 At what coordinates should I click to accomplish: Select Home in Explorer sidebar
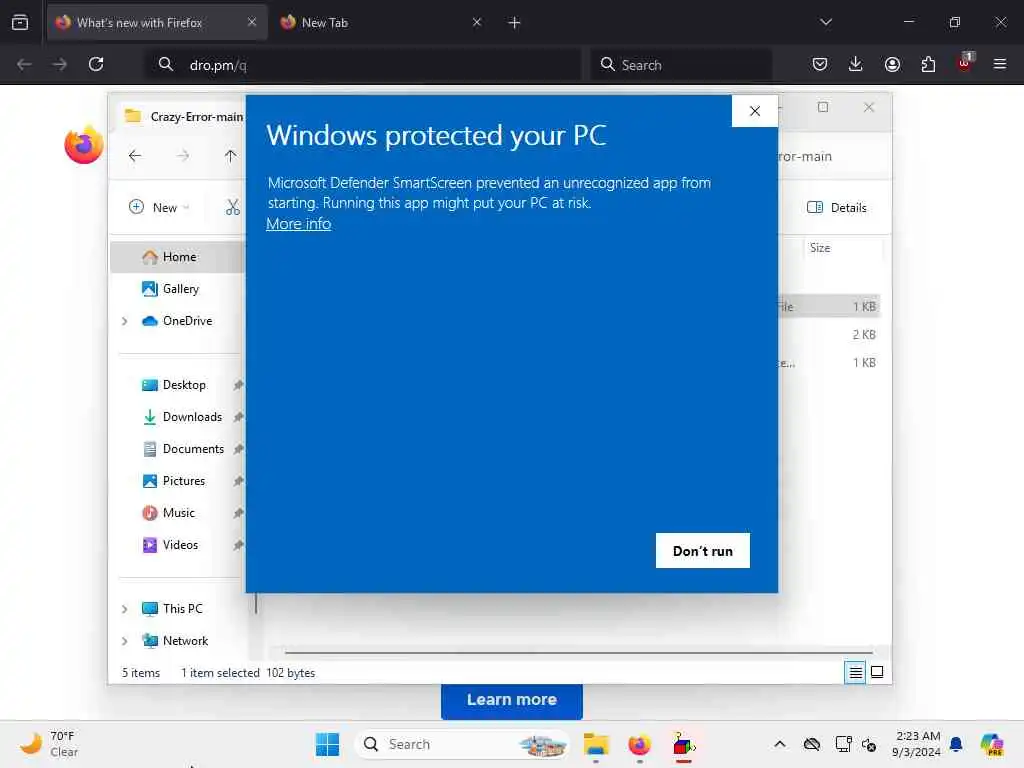click(x=179, y=257)
